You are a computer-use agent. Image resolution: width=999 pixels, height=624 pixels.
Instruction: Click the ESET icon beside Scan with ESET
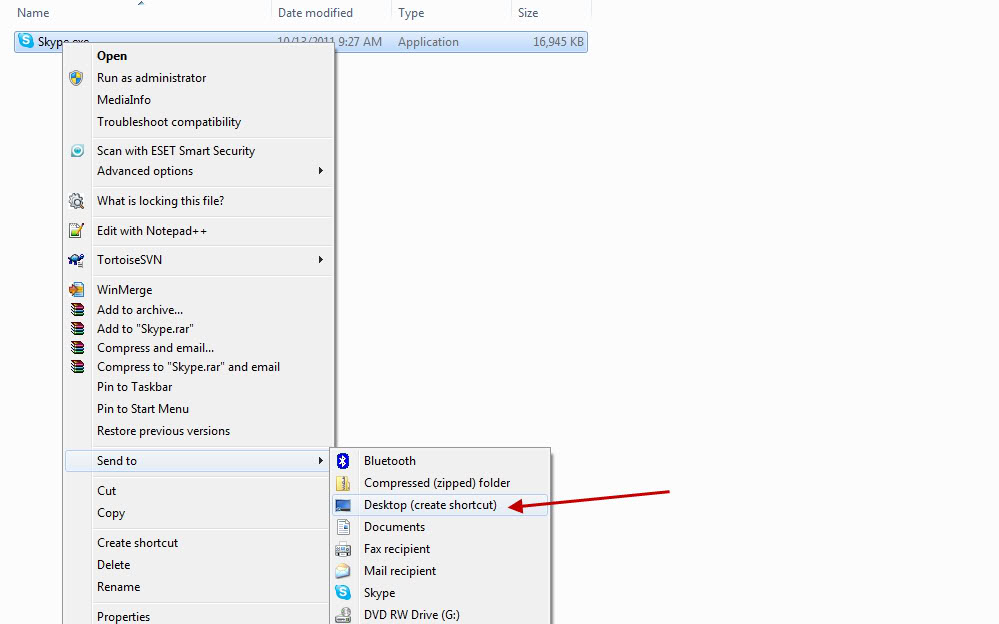[76, 150]
